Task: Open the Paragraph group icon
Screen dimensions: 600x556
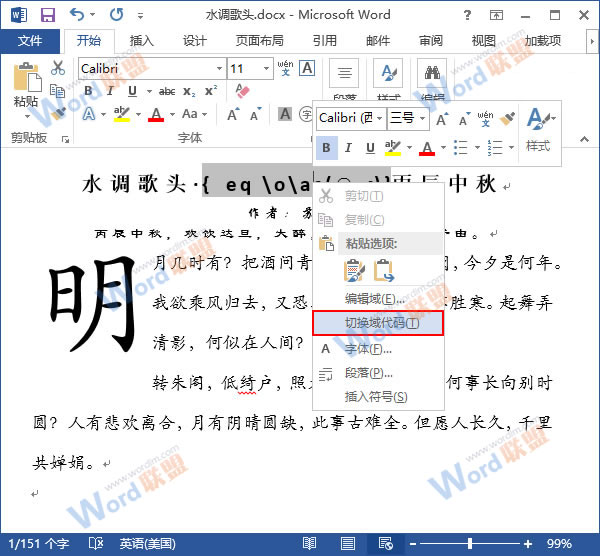Action: click(x=344, y=73)
